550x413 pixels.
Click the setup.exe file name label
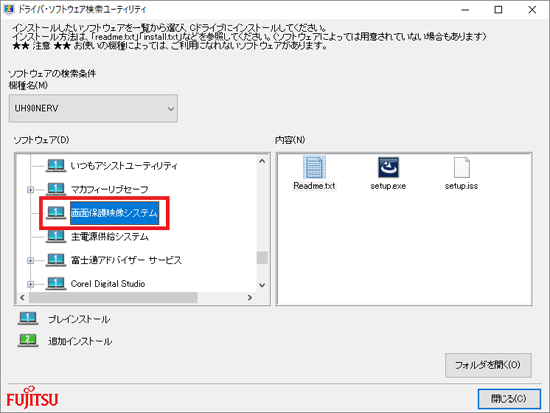388,186
